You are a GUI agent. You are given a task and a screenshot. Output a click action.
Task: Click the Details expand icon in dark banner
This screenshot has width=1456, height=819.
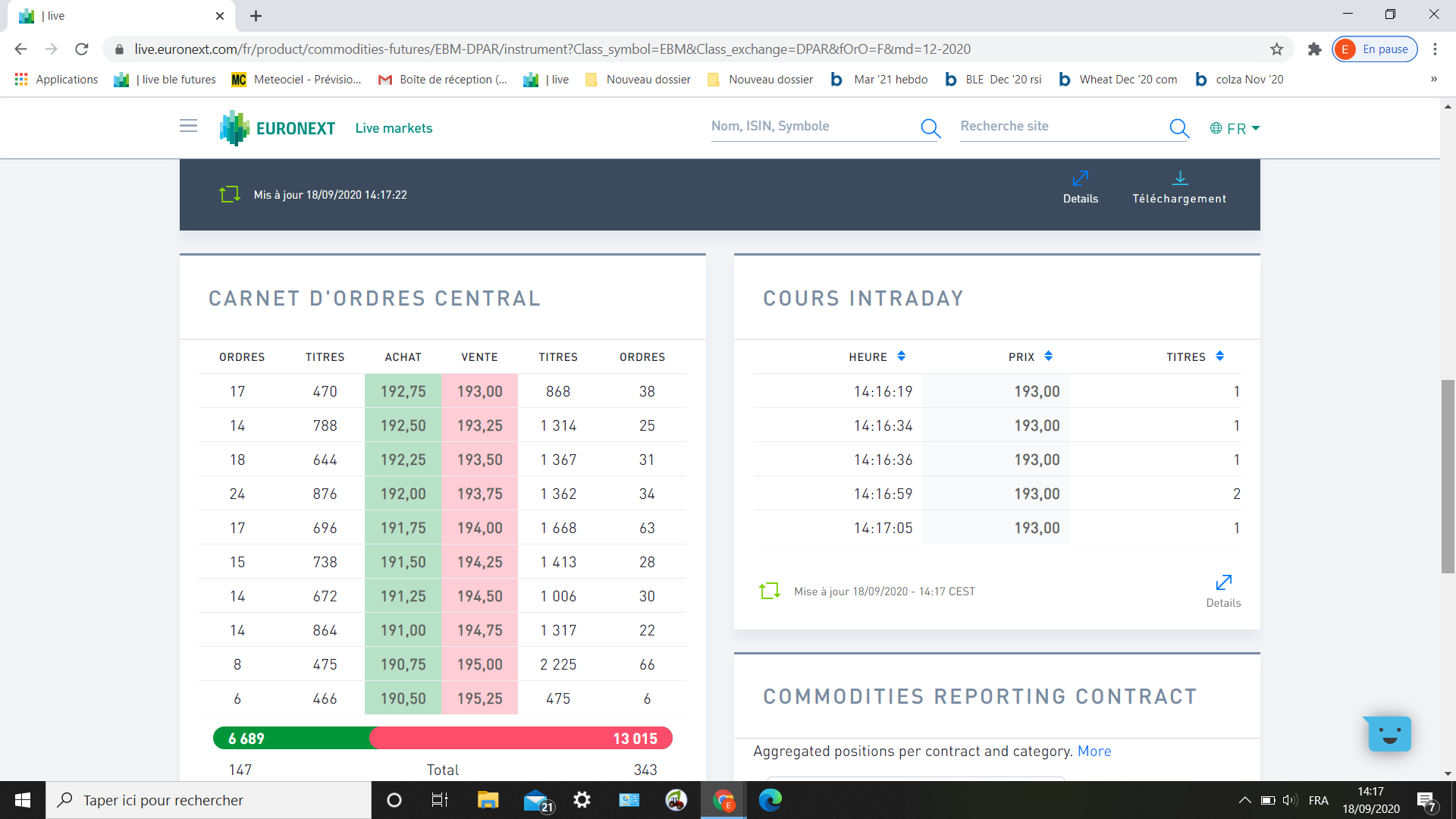(1080, 178)
